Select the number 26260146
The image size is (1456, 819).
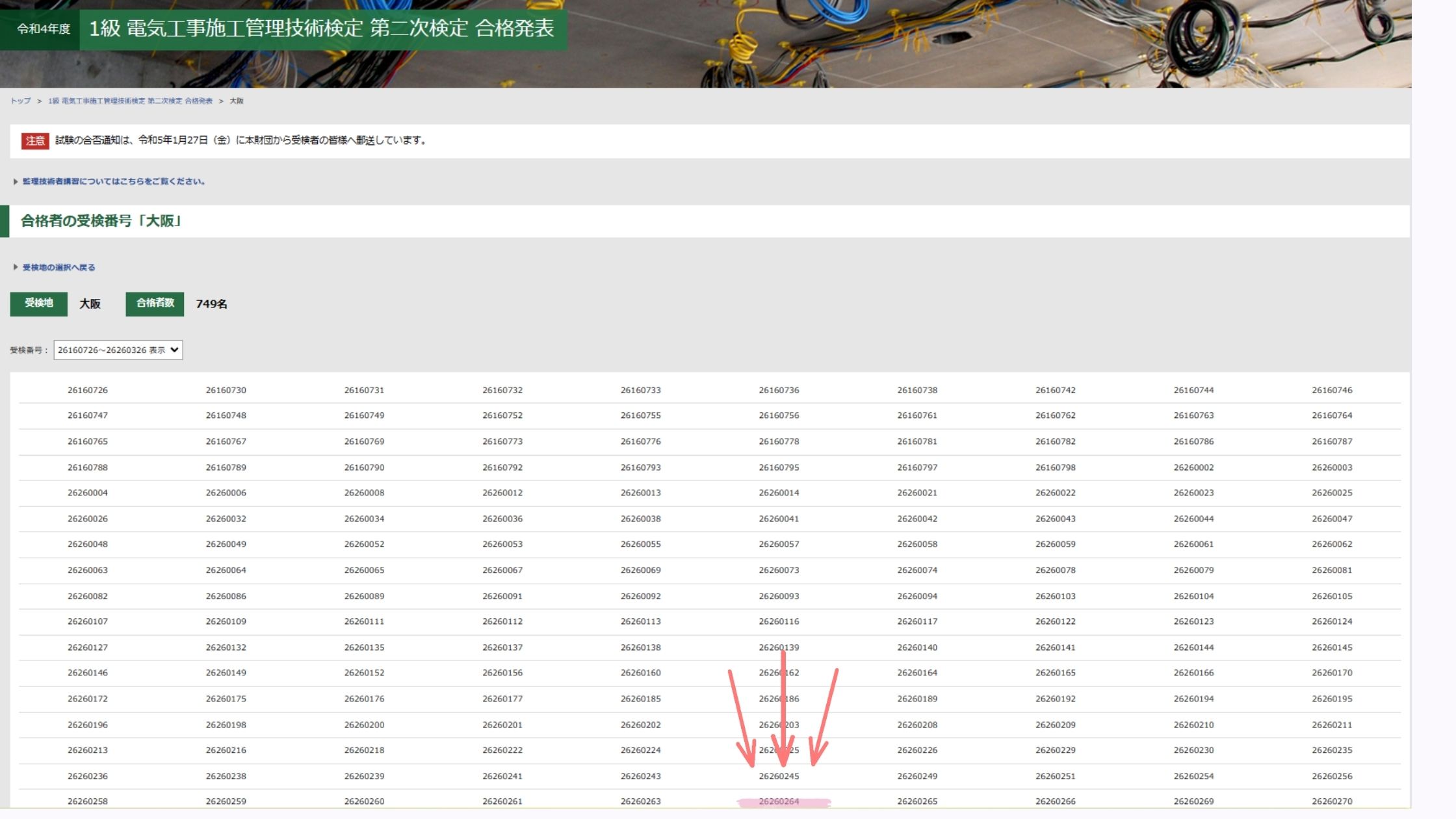coord(88,673)
